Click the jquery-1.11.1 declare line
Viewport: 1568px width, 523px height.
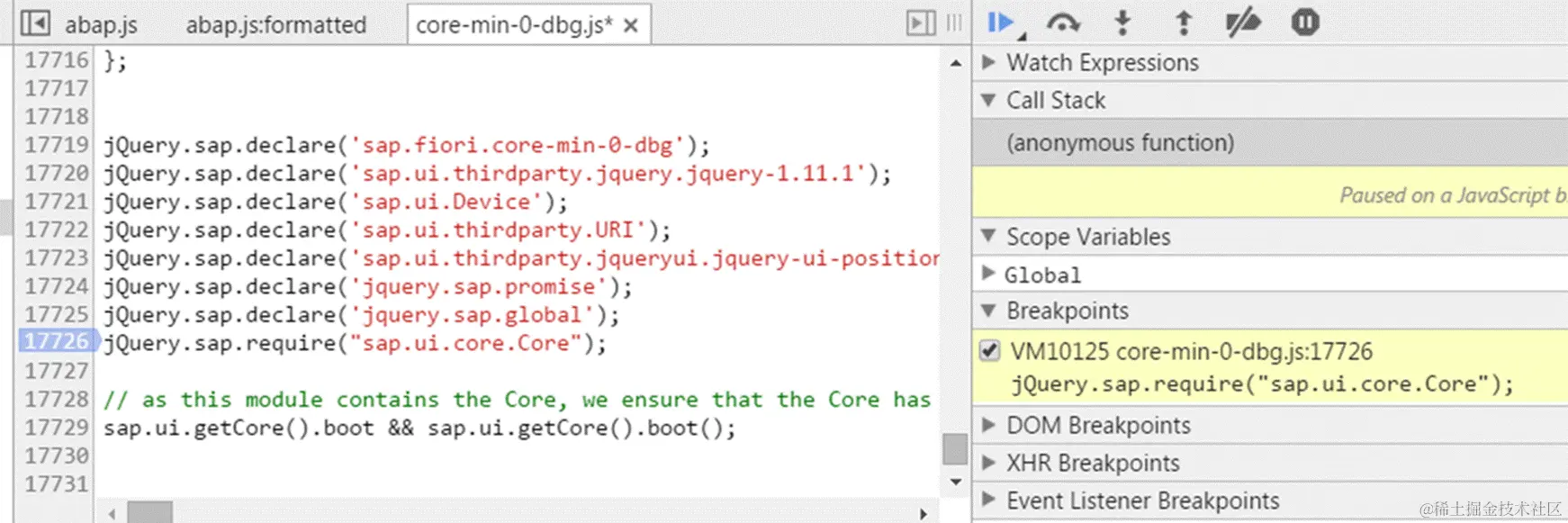498,173
